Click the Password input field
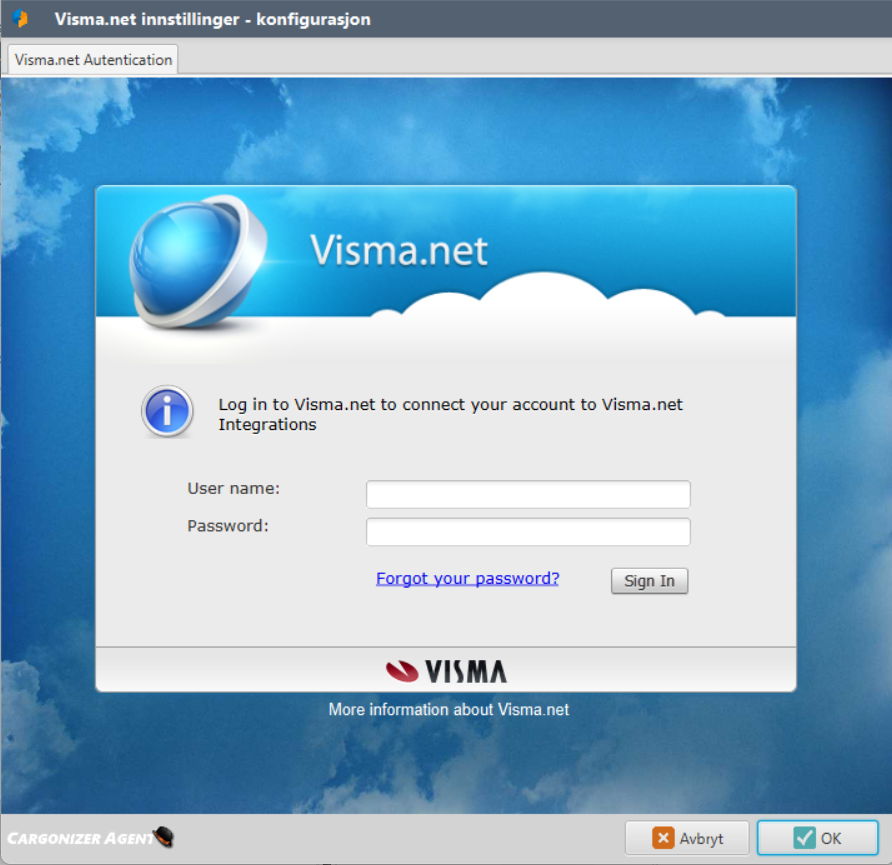892x865 pixels. [527, 531]
